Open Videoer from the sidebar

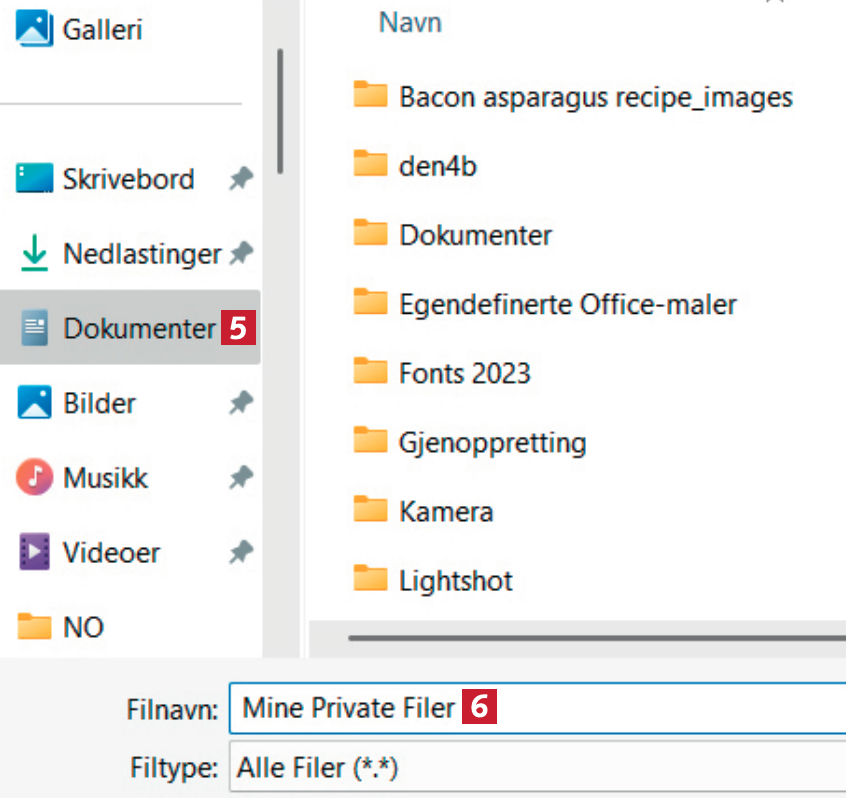pos(111,552)
